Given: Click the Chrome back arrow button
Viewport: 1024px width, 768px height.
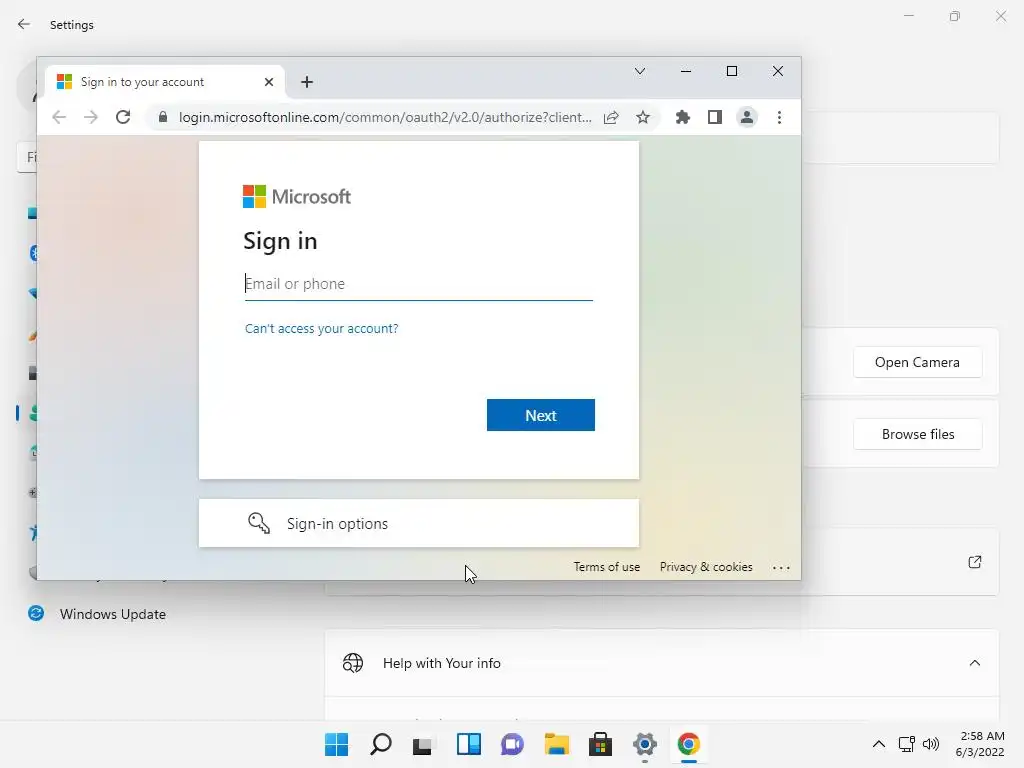Looking at the screenshot, I should tap(59, 118).
